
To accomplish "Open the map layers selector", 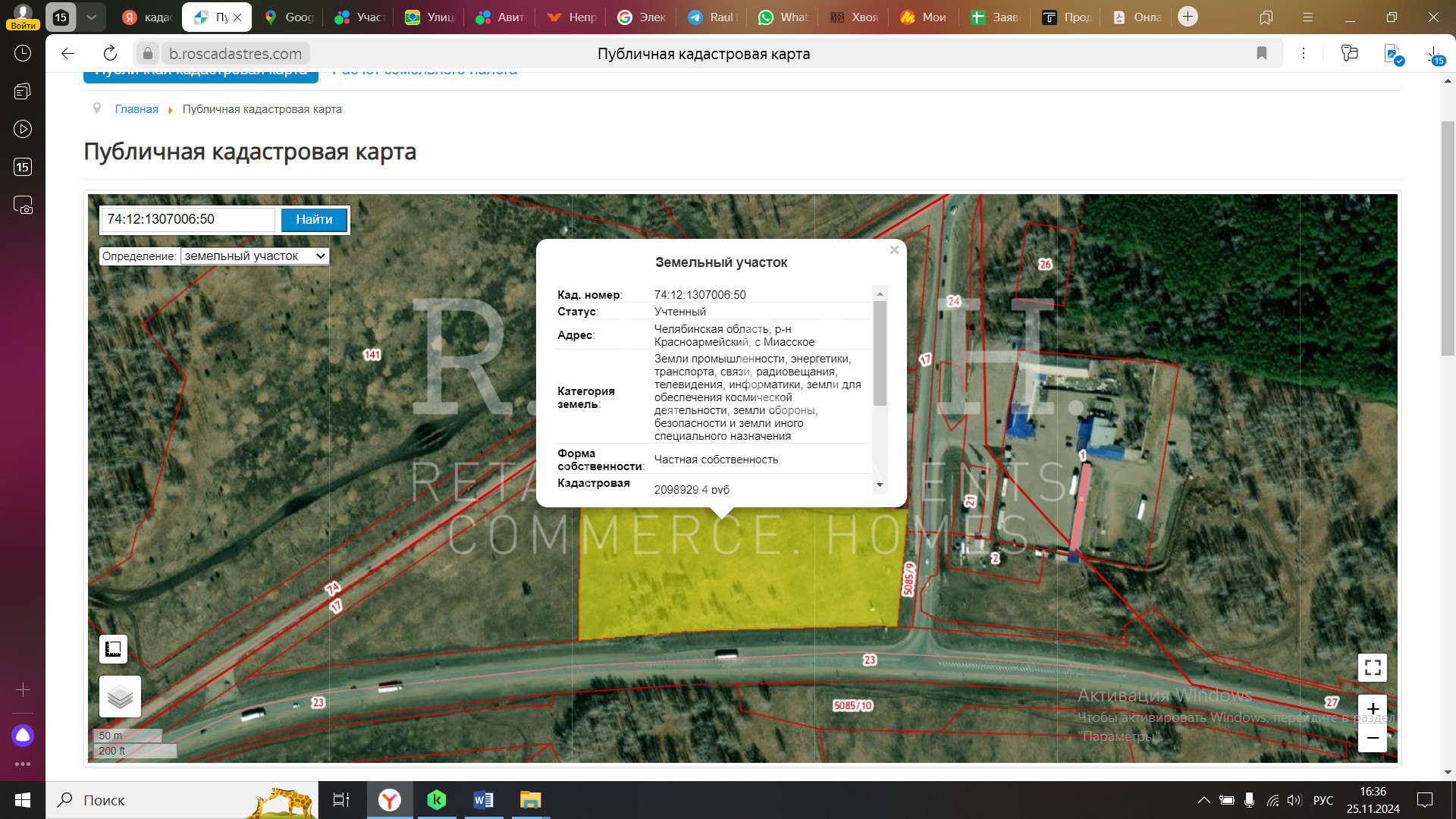I will coord(120,696).
